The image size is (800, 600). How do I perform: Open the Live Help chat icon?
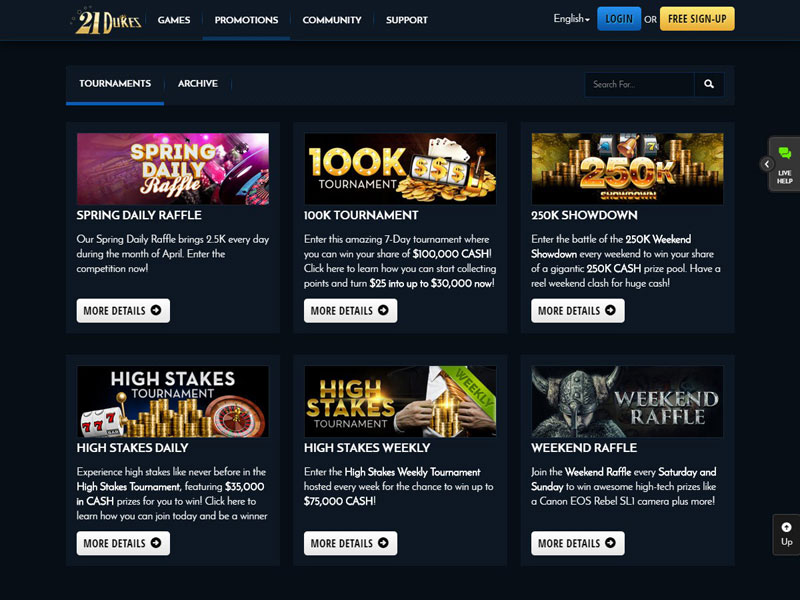tap(785, 164)
